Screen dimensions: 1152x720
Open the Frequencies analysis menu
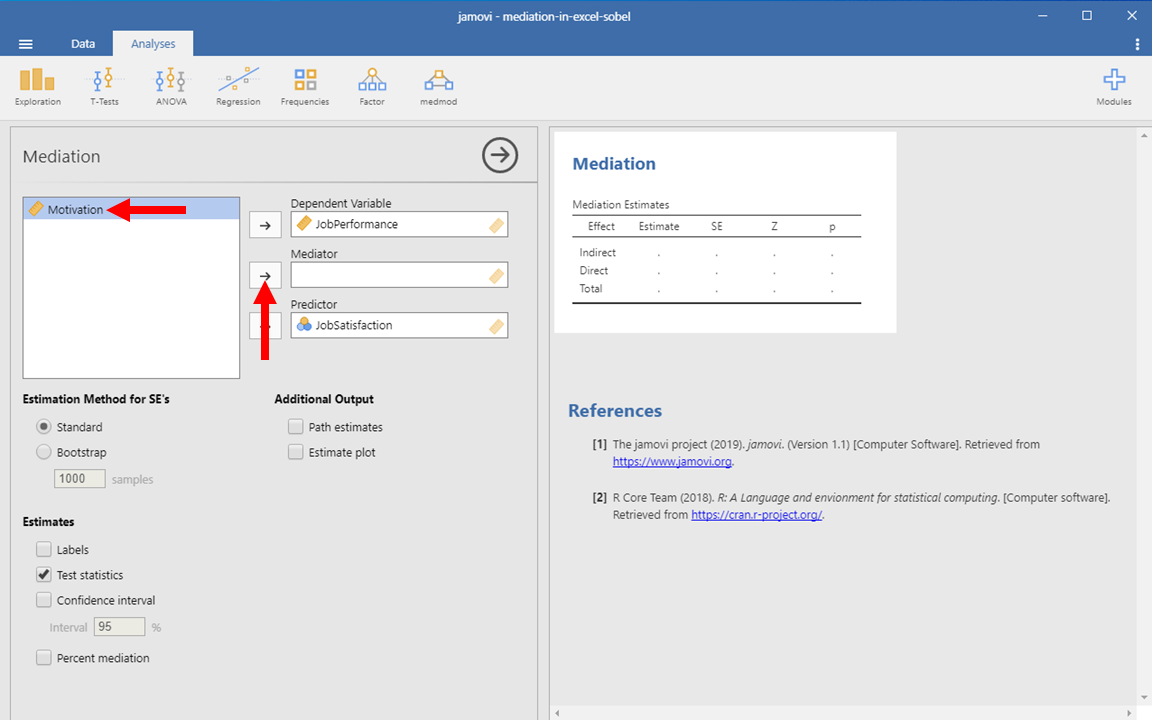coord(305,86)
